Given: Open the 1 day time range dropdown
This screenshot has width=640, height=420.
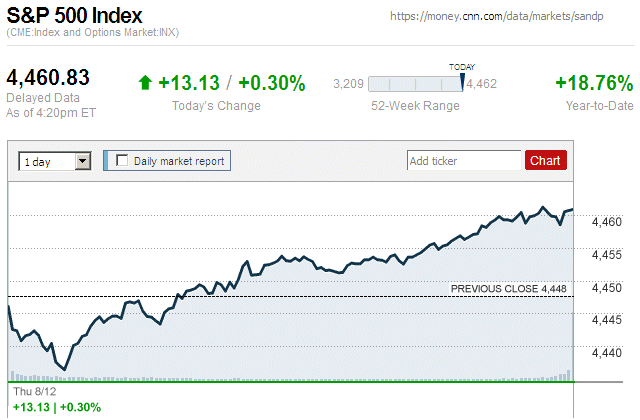Looking at the screenshot, I should coord(82,160).
